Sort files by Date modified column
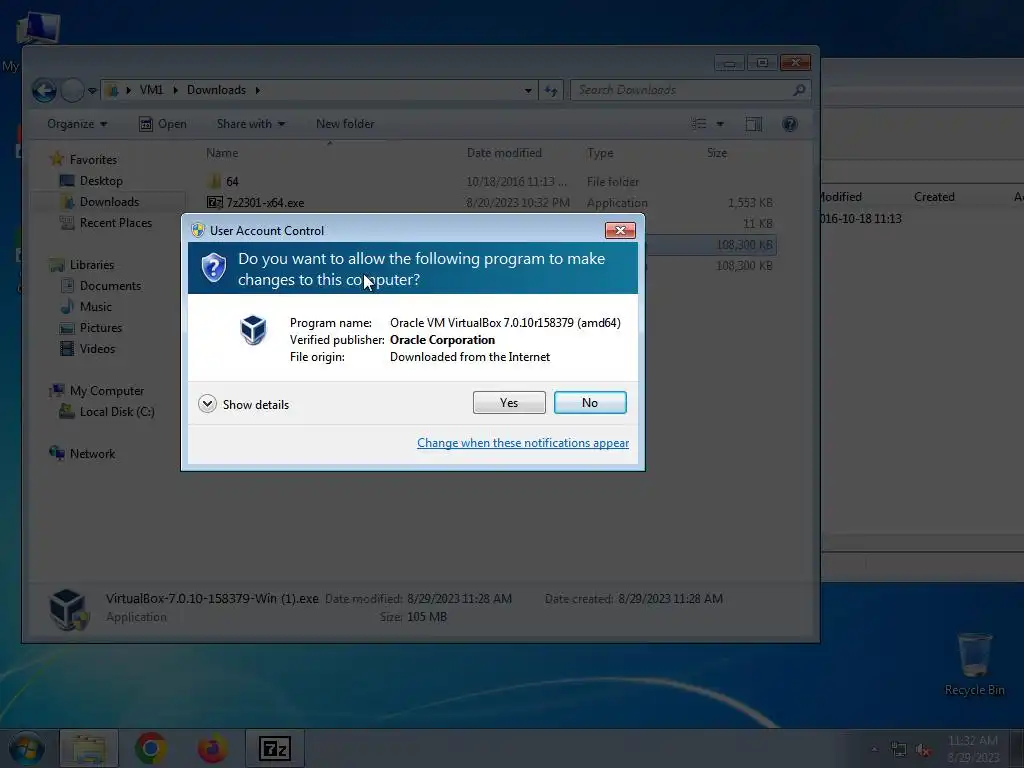This screenshot has width=1024, height=768. [504, 153]
